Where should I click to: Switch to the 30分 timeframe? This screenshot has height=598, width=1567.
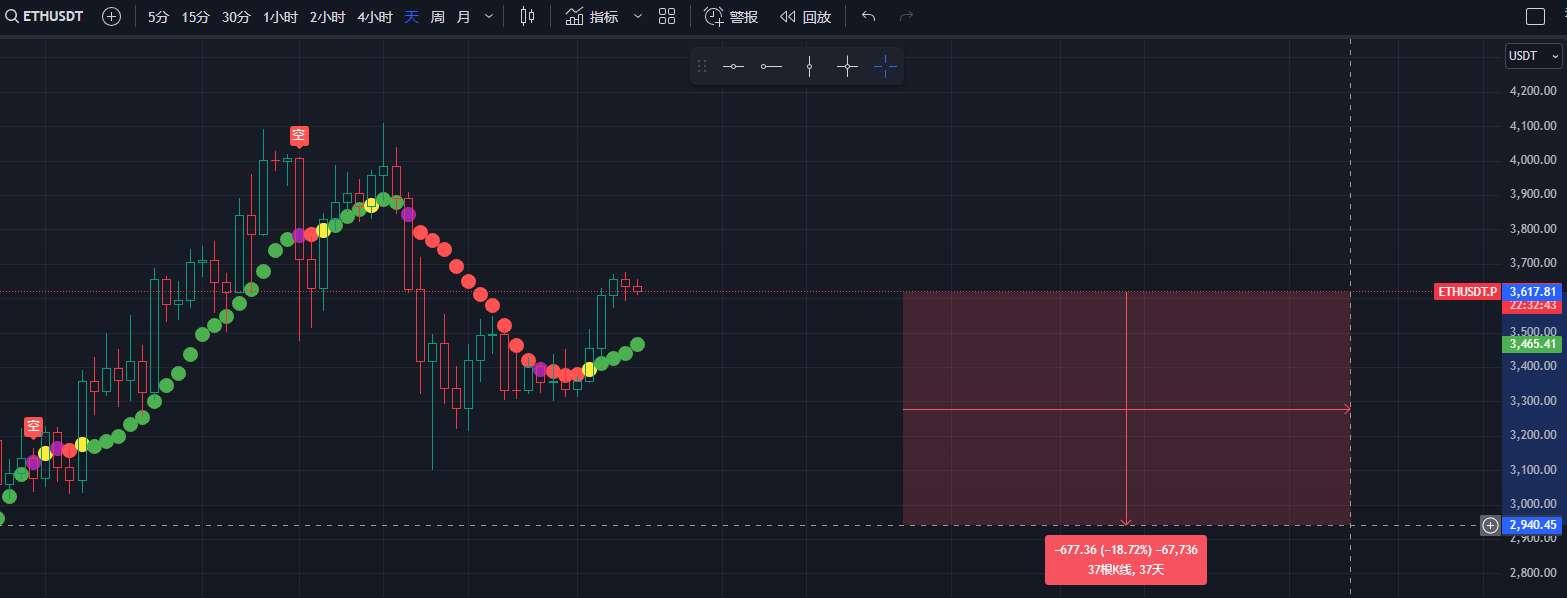[x=236, y=16]
